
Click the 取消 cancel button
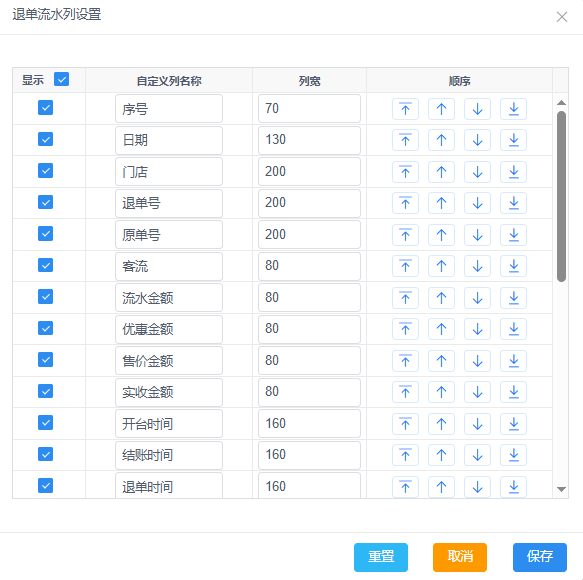point(460,557)
